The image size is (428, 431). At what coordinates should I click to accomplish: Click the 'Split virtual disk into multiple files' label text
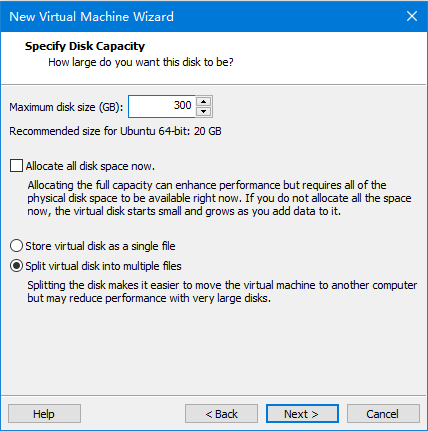[103, 266]
